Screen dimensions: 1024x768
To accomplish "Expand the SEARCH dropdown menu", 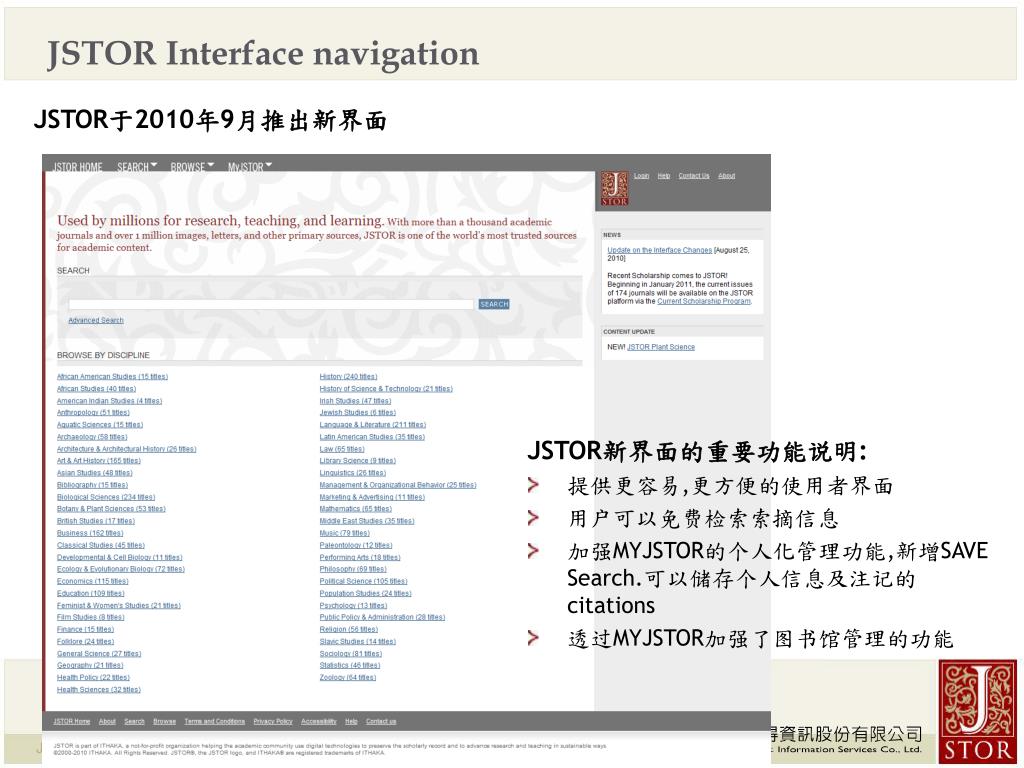I will 137,167.
